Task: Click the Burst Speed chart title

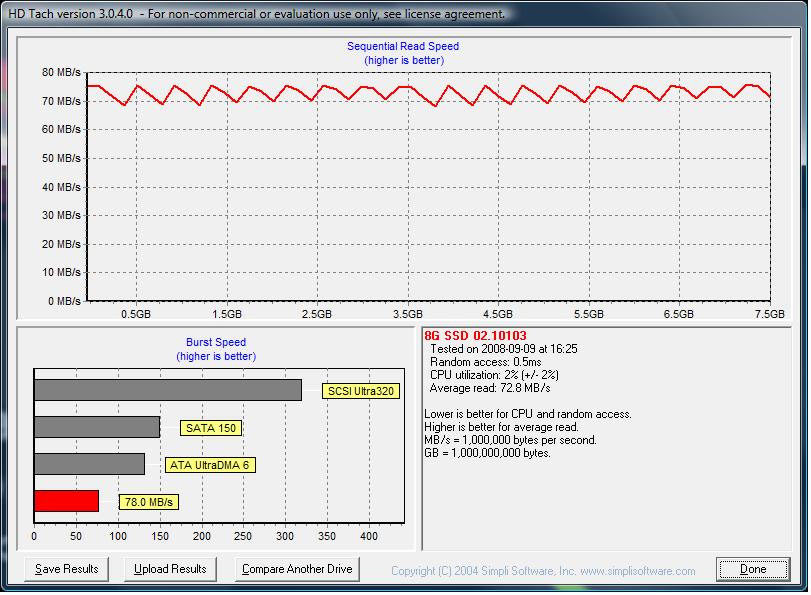Action: click(x=216, y=342)
